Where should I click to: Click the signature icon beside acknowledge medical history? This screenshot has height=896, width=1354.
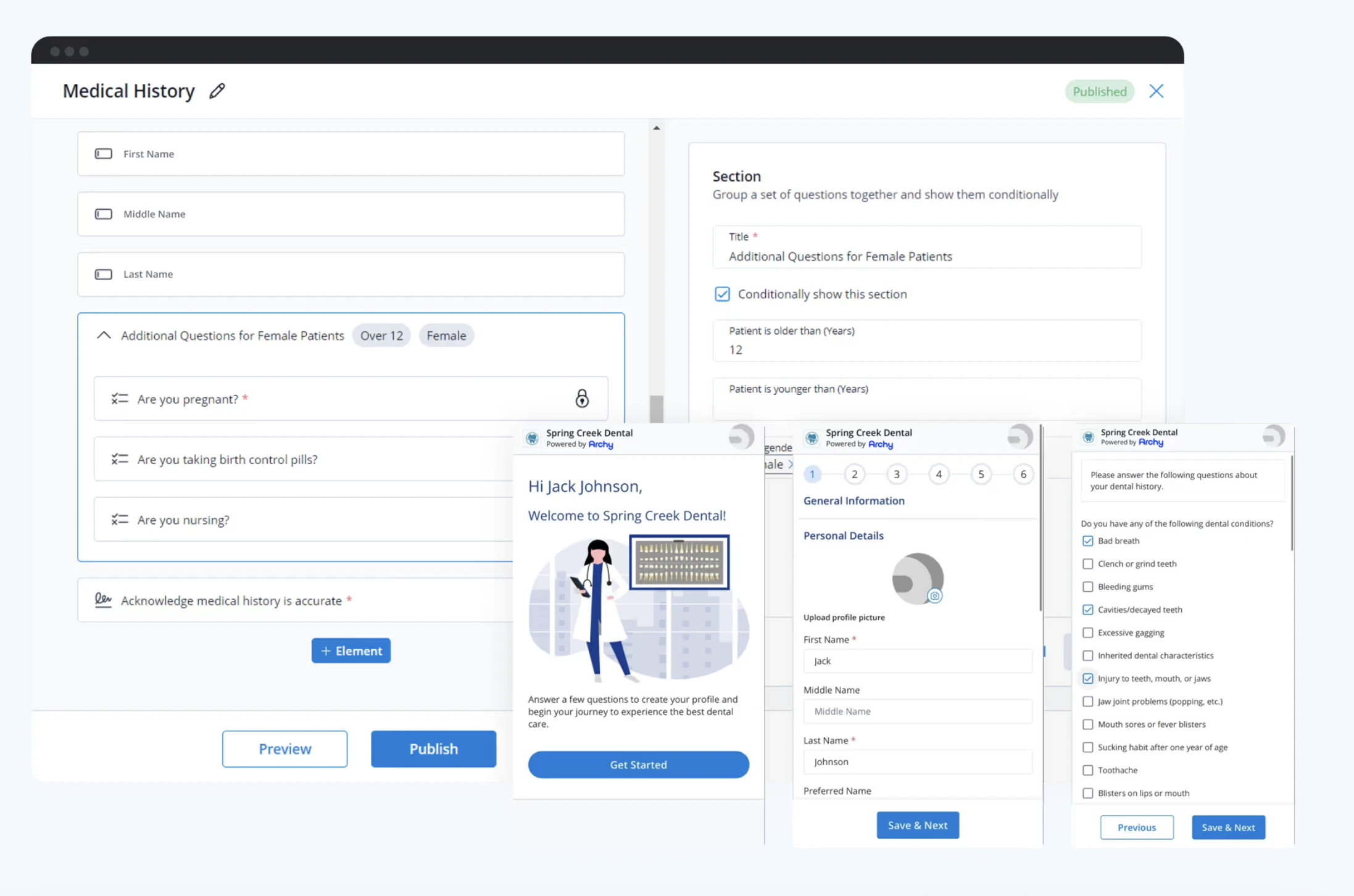102,599
